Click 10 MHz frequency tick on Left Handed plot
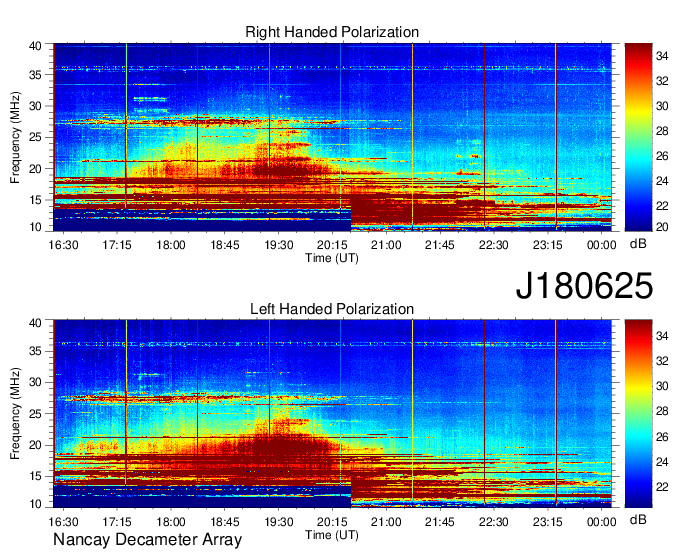Screen dimensions: 680x552 click(35, 504)
